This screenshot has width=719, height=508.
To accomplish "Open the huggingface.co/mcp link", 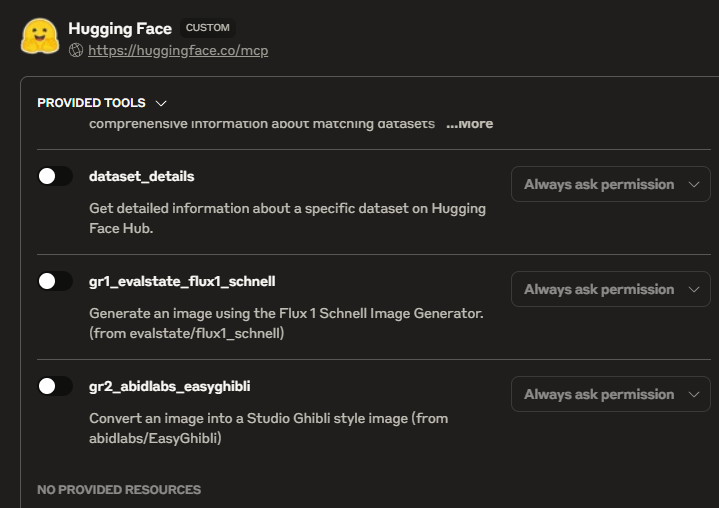I will (178, 50).
